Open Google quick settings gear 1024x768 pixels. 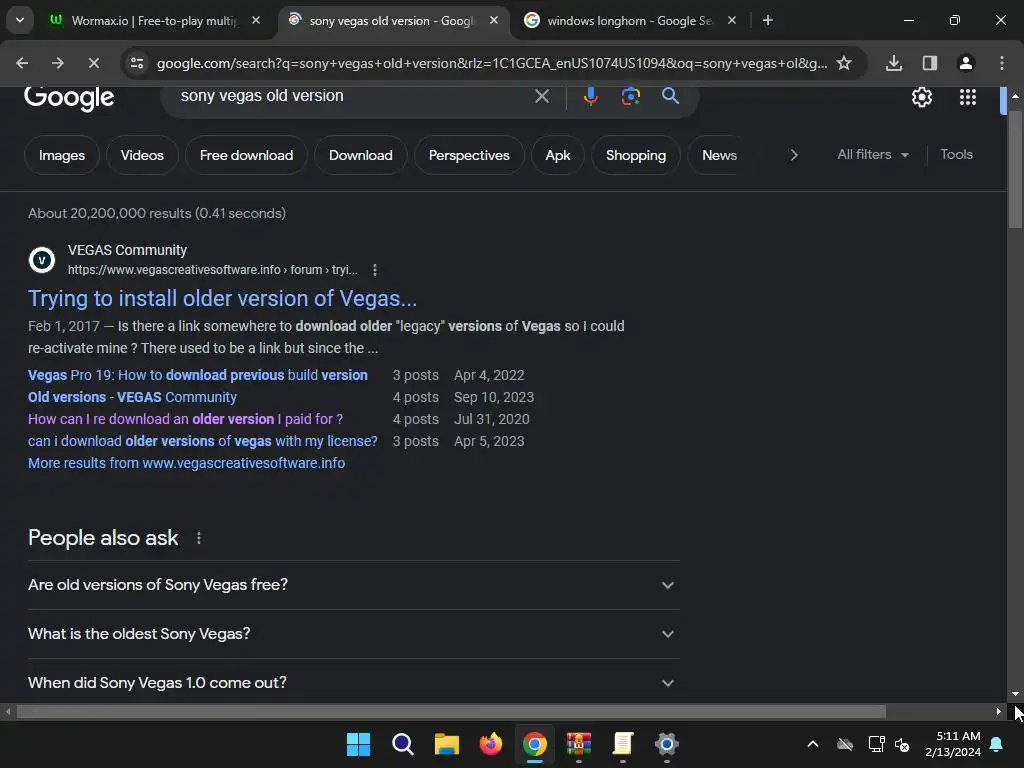click(921, 97)
